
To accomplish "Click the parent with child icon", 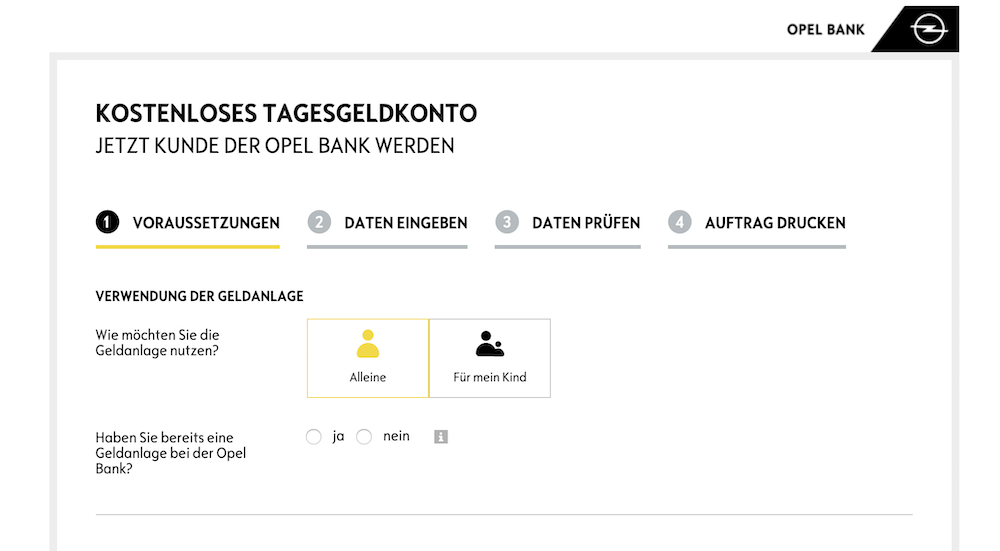I will [x=490, y=344].
